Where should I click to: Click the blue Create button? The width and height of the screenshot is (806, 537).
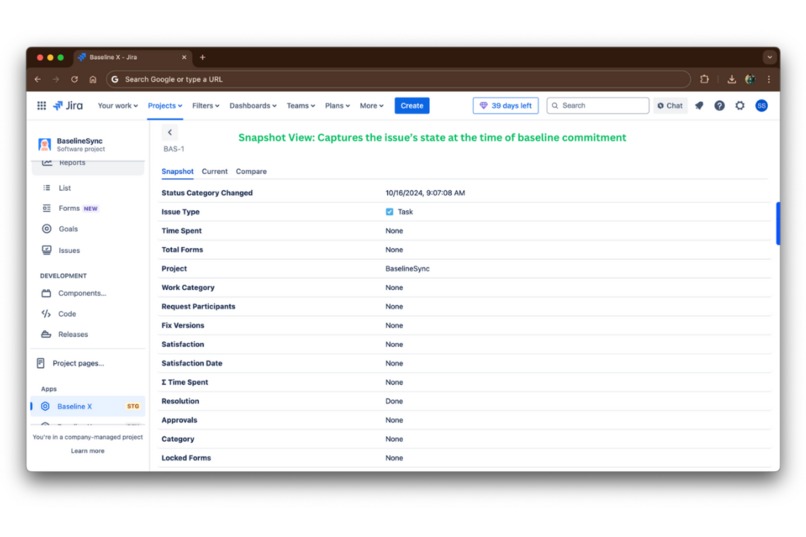pyautogui.click(x=412, y=105)
